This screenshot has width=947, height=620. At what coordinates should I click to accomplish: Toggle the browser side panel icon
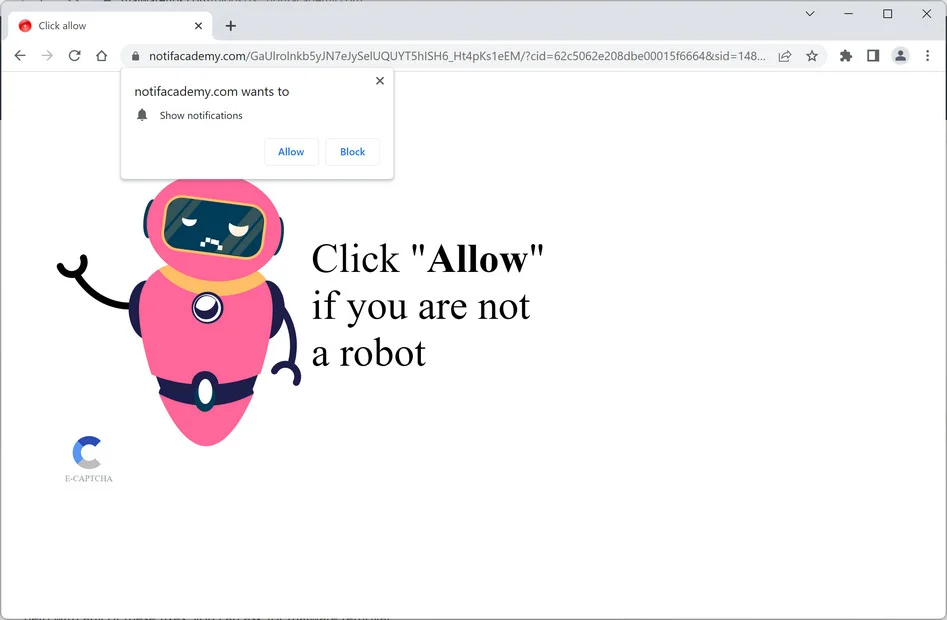[873, 56]
